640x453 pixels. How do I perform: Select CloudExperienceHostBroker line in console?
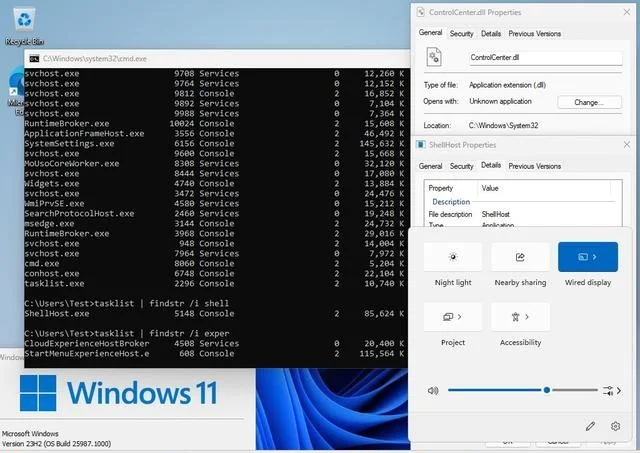(214, 344)
